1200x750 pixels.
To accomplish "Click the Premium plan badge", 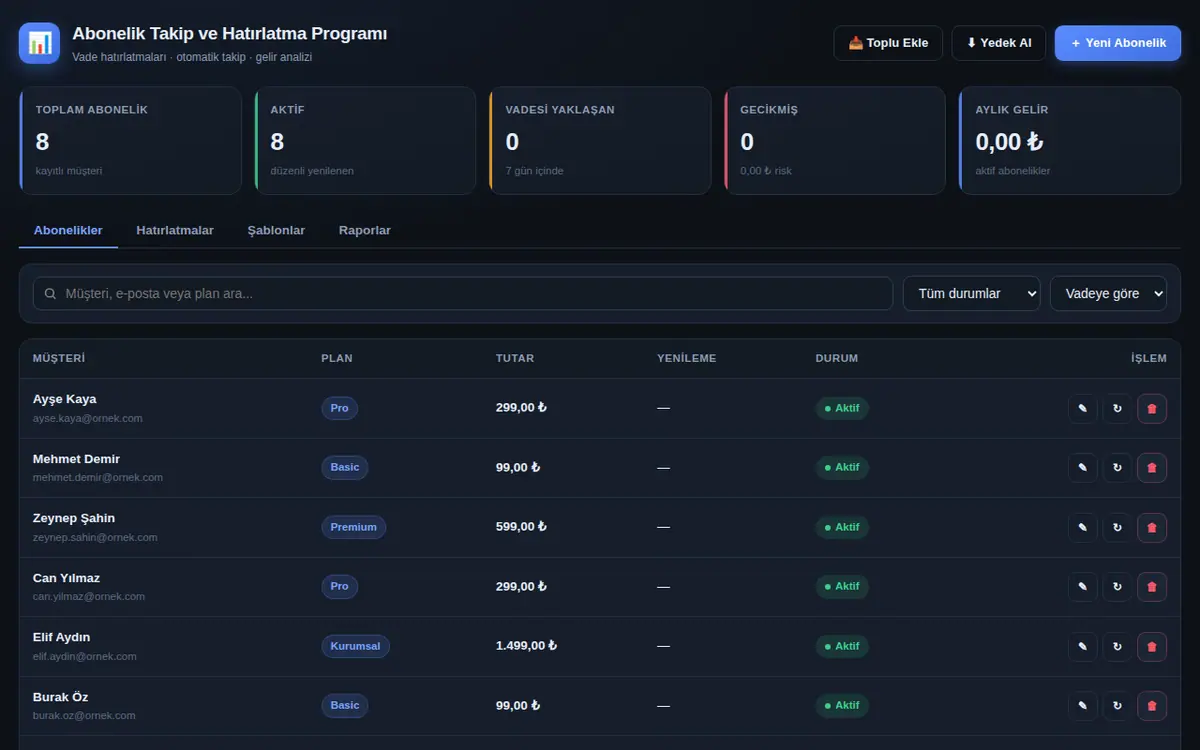I will coord(353,527).
